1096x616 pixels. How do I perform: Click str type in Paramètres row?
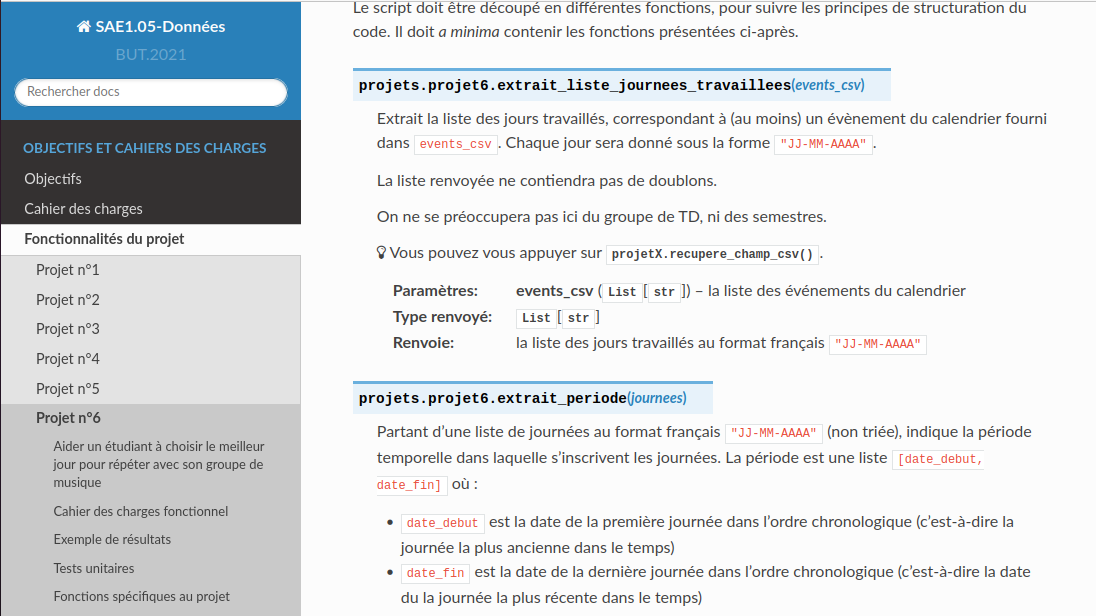click(x=664, y=292)
